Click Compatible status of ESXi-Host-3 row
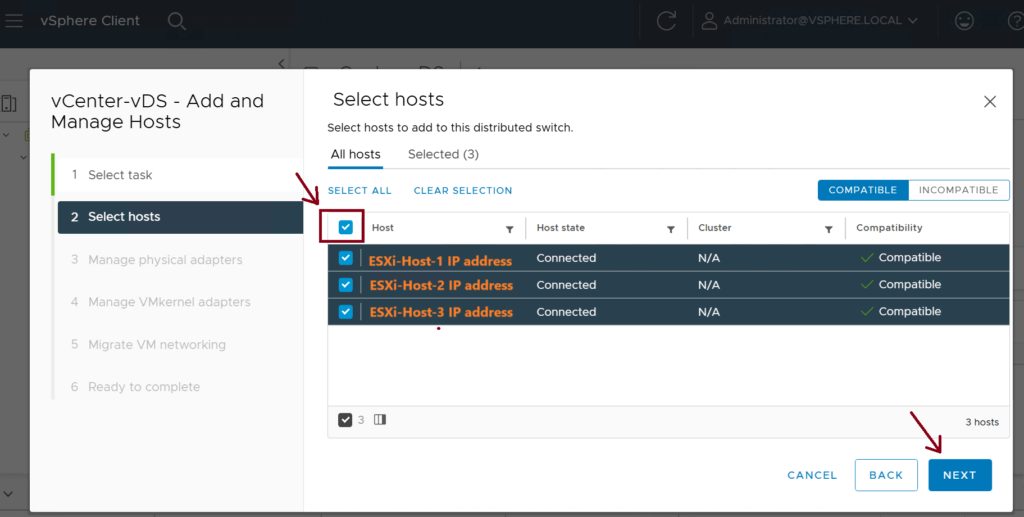Screen dimensions: 1024x517 (901, 311)
